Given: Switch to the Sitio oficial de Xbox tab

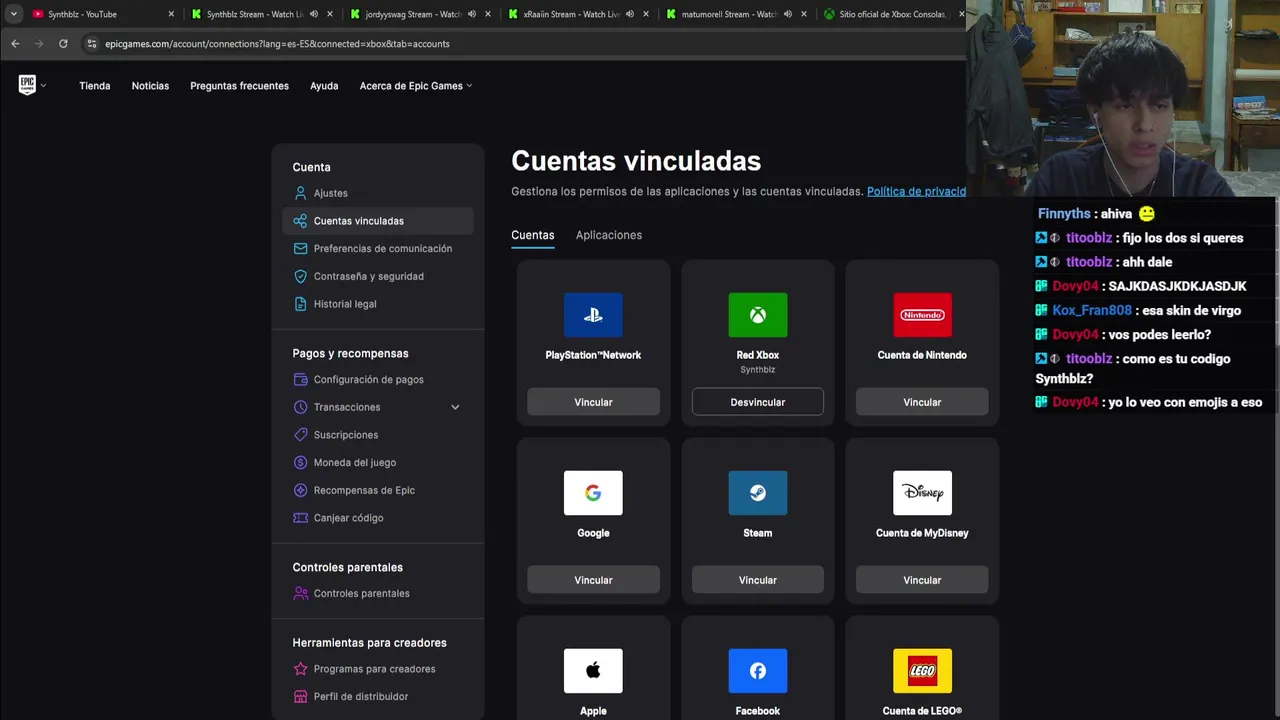Looking at the screenshot, I should click(x=892, y=14).
